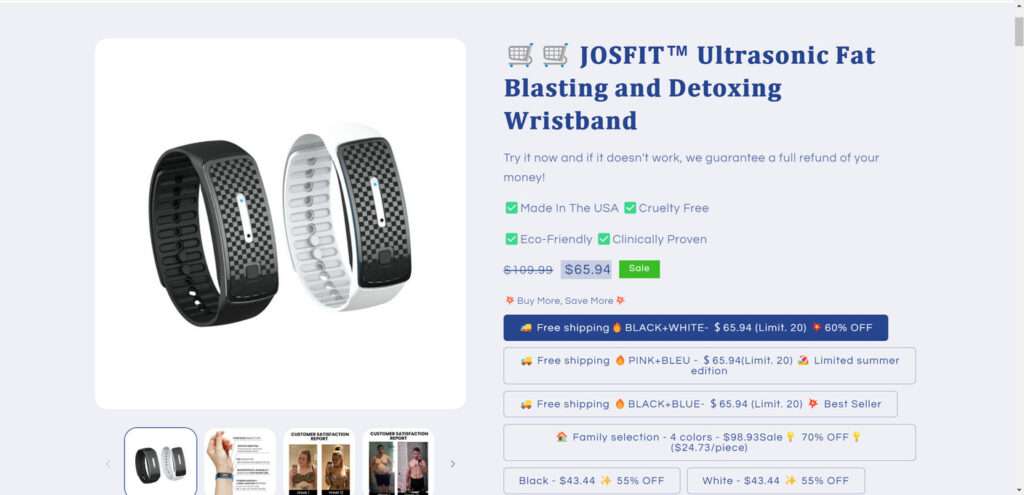Screen dimensions: 1024x495
Task: Click the Eco-Friendly green checkmark icon
Action: (511, 239)
